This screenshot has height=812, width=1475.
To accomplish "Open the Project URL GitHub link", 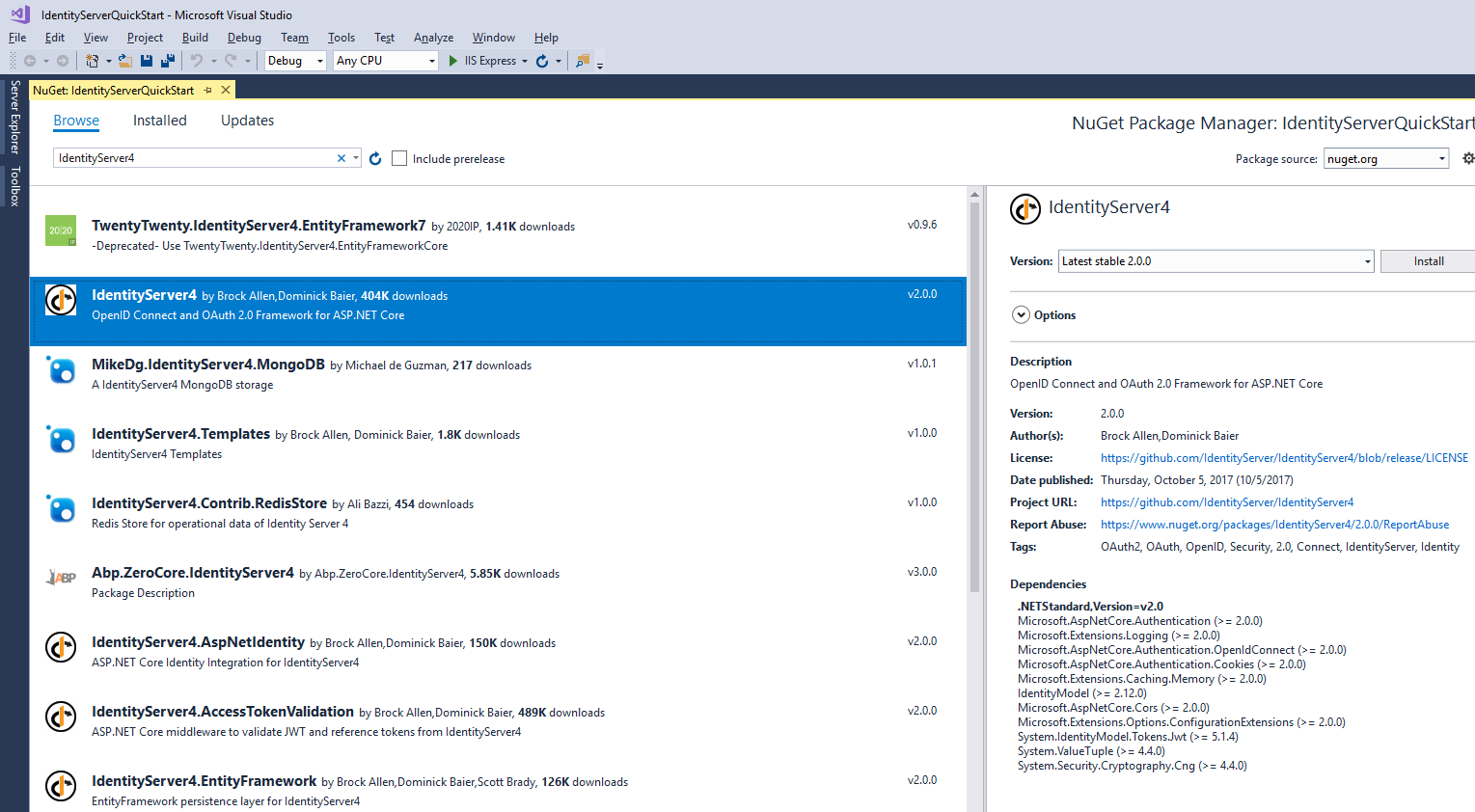I will pos(1227,502).
